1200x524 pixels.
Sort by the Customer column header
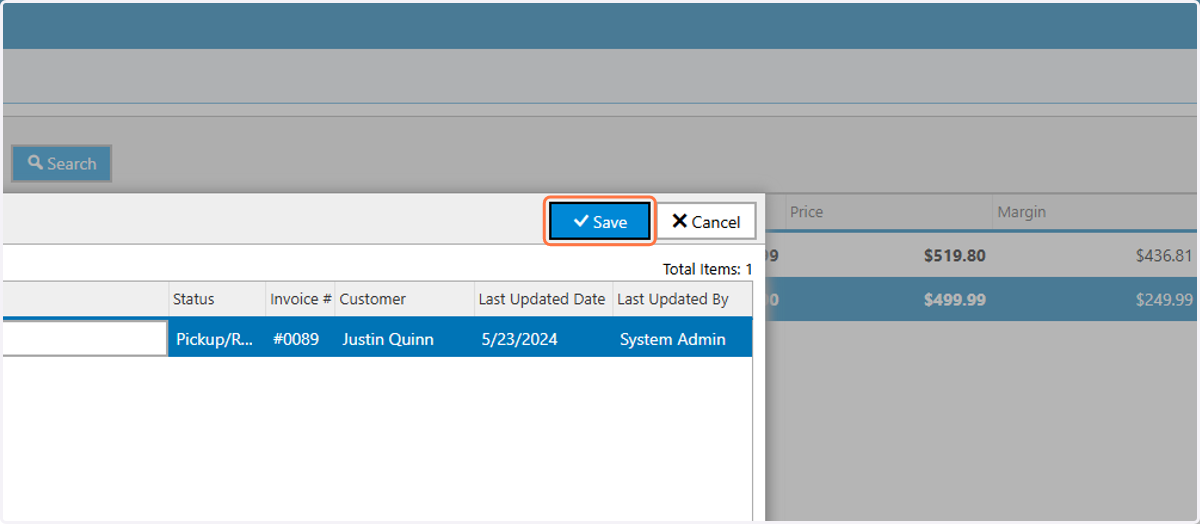pos(404,299)
